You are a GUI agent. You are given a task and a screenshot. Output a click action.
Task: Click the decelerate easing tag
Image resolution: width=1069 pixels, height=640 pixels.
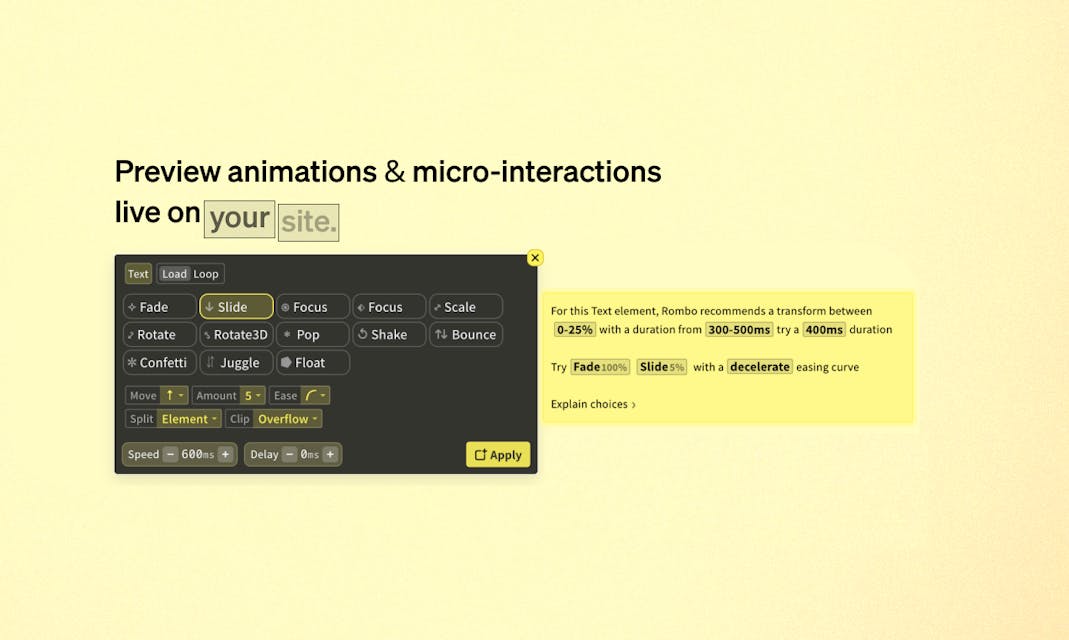click(759, 367)
